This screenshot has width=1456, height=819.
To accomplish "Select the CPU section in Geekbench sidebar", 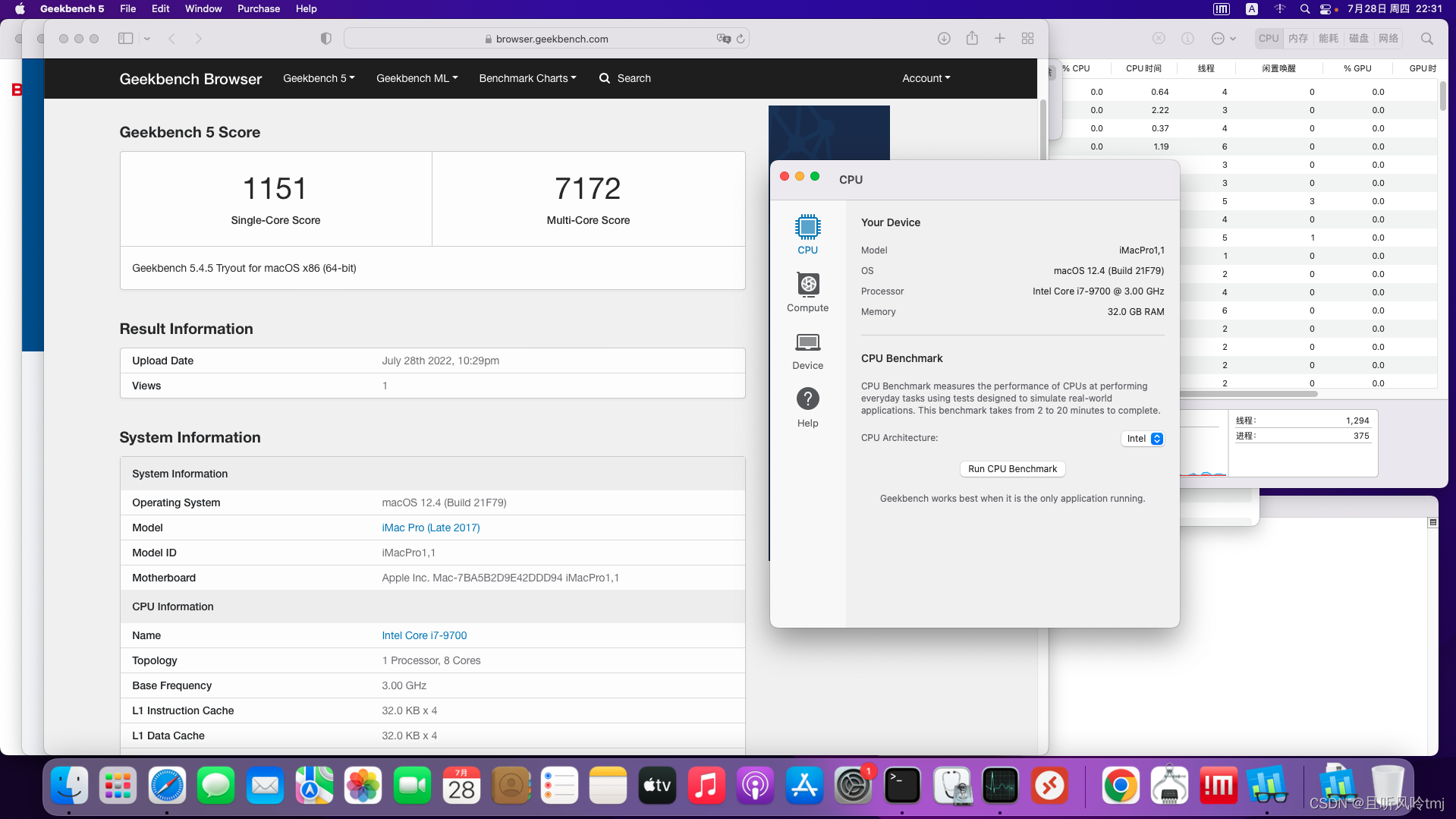I will (807, 235).
